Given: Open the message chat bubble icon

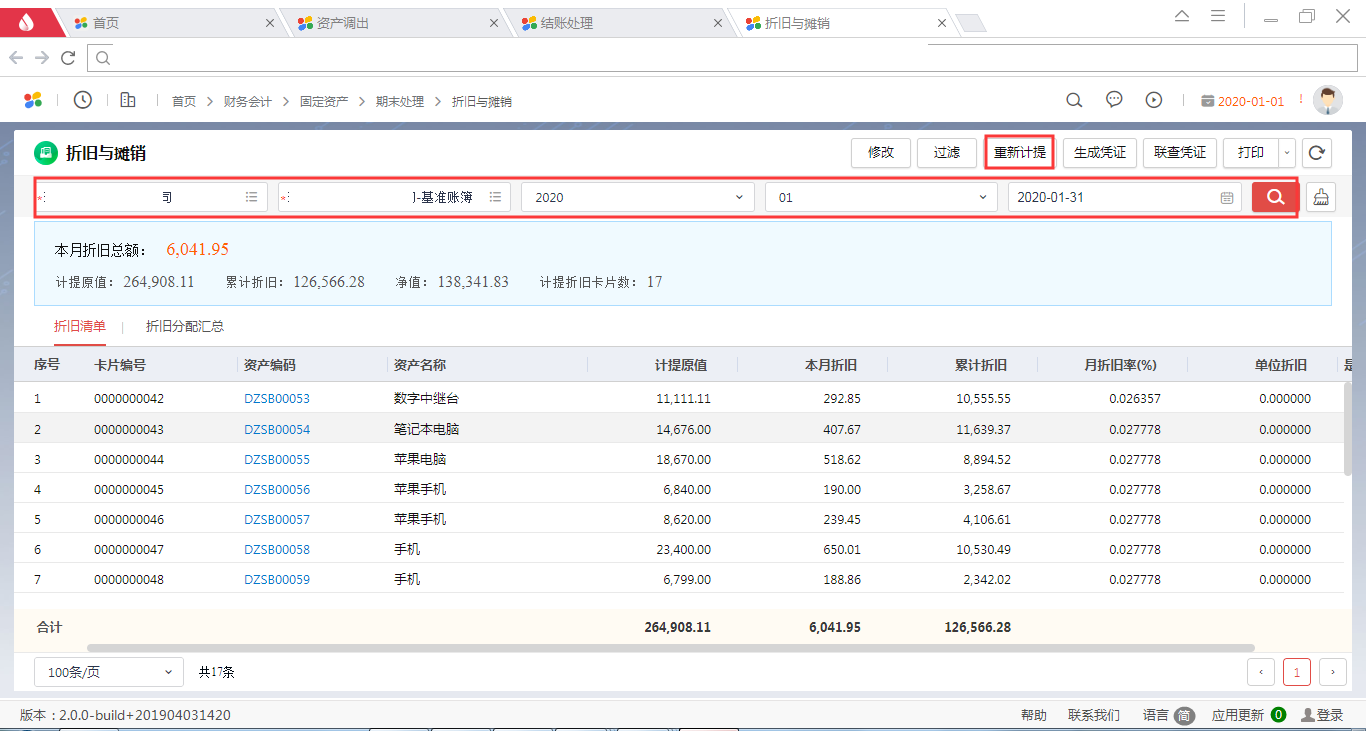Looking at the screenshot, I should (x=1114, y=100).
